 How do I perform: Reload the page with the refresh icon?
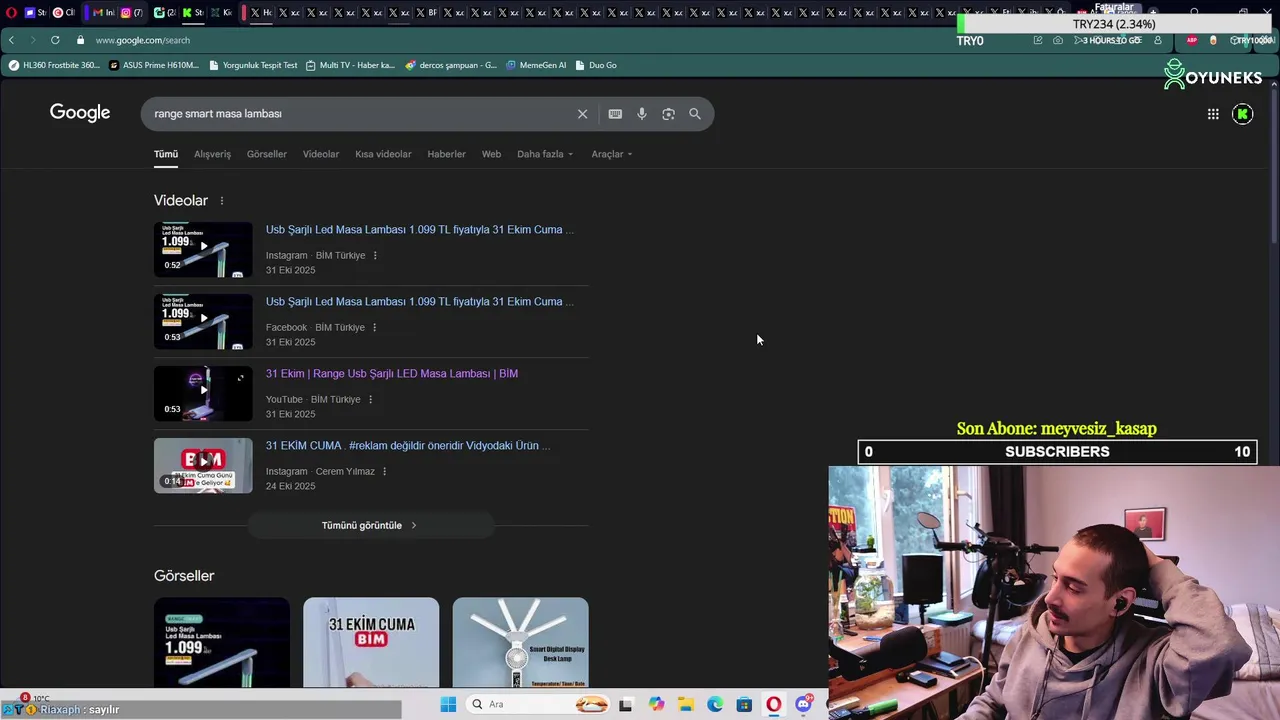(x=54, y=40)
